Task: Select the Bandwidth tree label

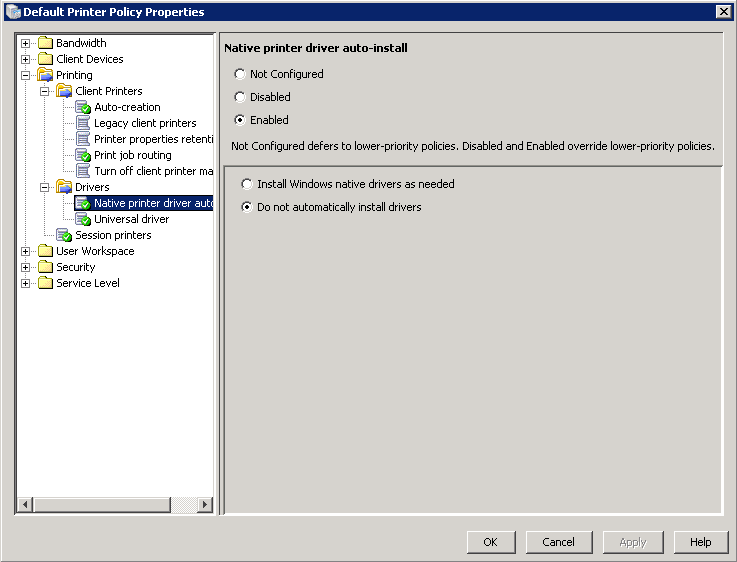Action: click(x=81, y=43)
